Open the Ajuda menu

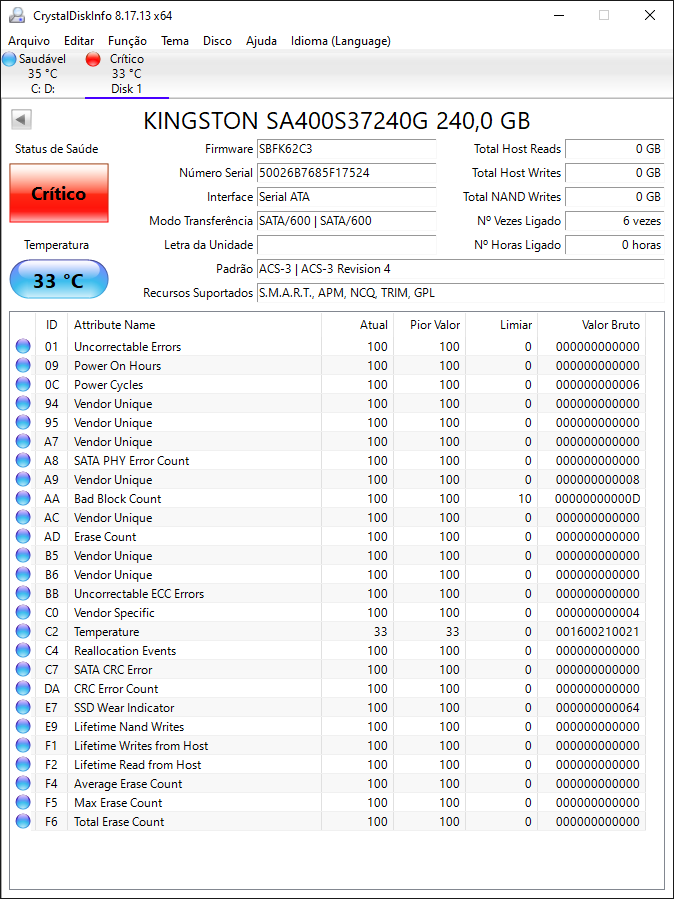tap(261, 41)
